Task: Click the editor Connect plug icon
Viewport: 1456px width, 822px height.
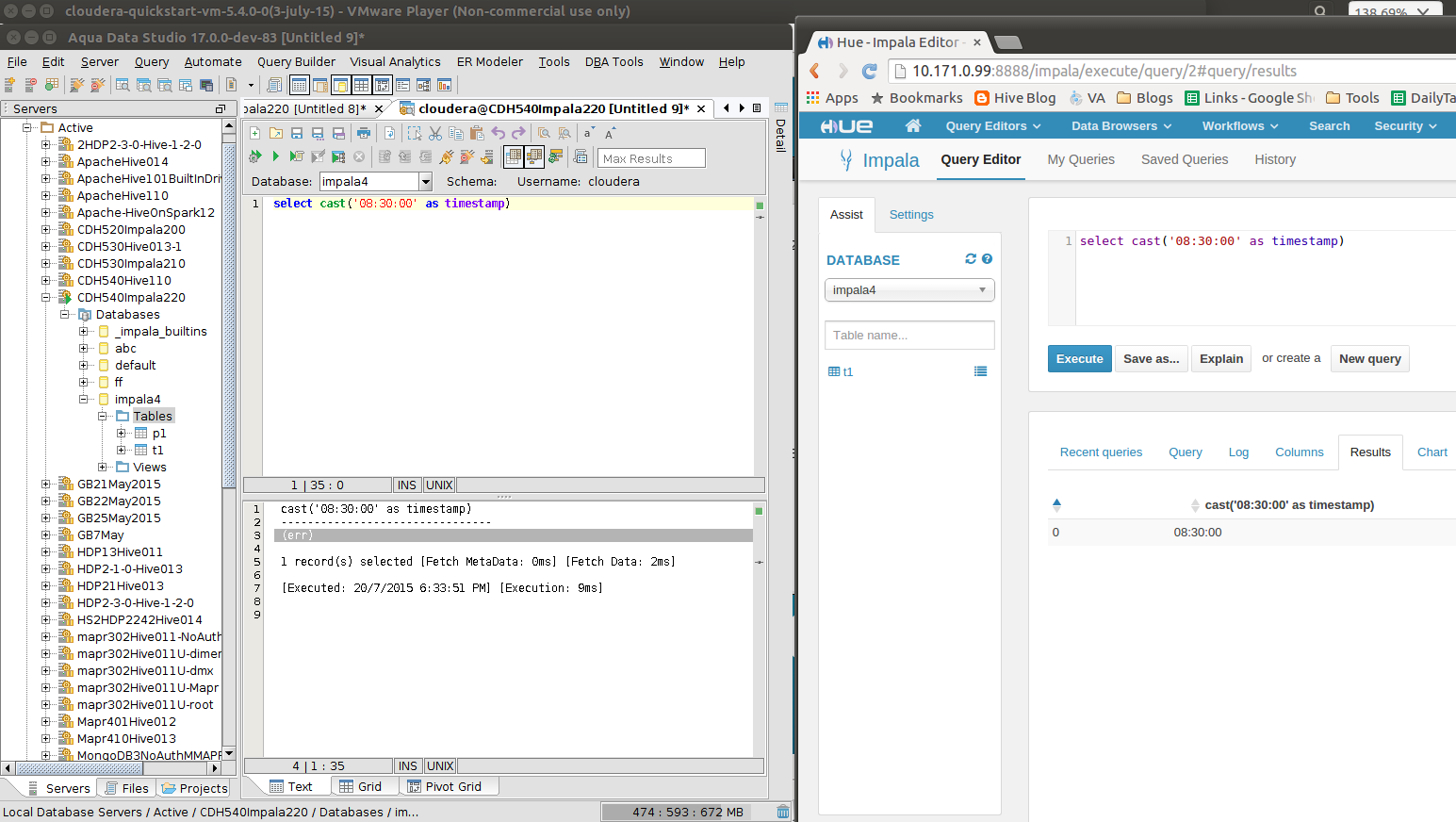Action: [446, 156]
